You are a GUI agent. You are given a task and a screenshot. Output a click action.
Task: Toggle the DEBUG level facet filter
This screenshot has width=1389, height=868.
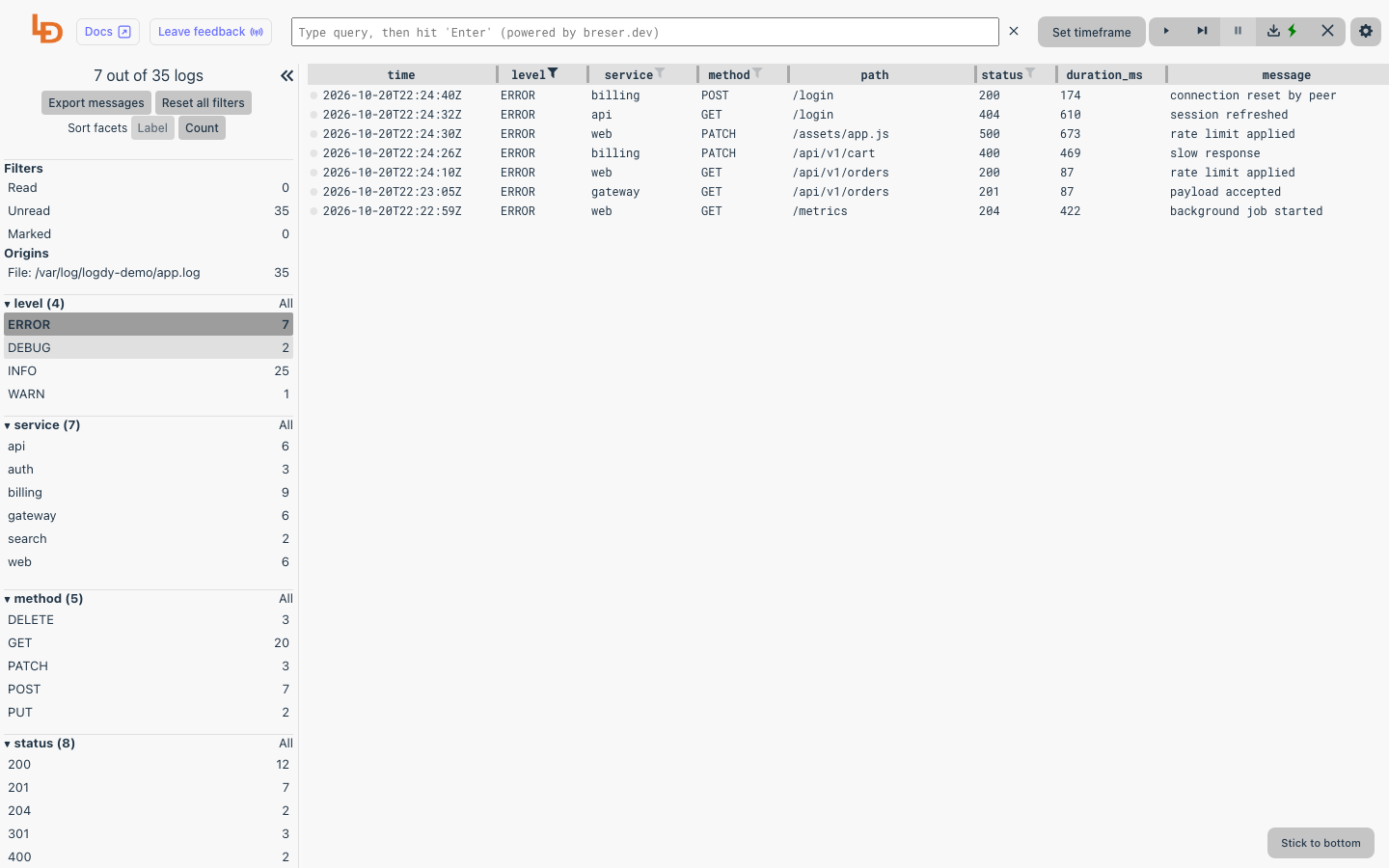(149, 348)
